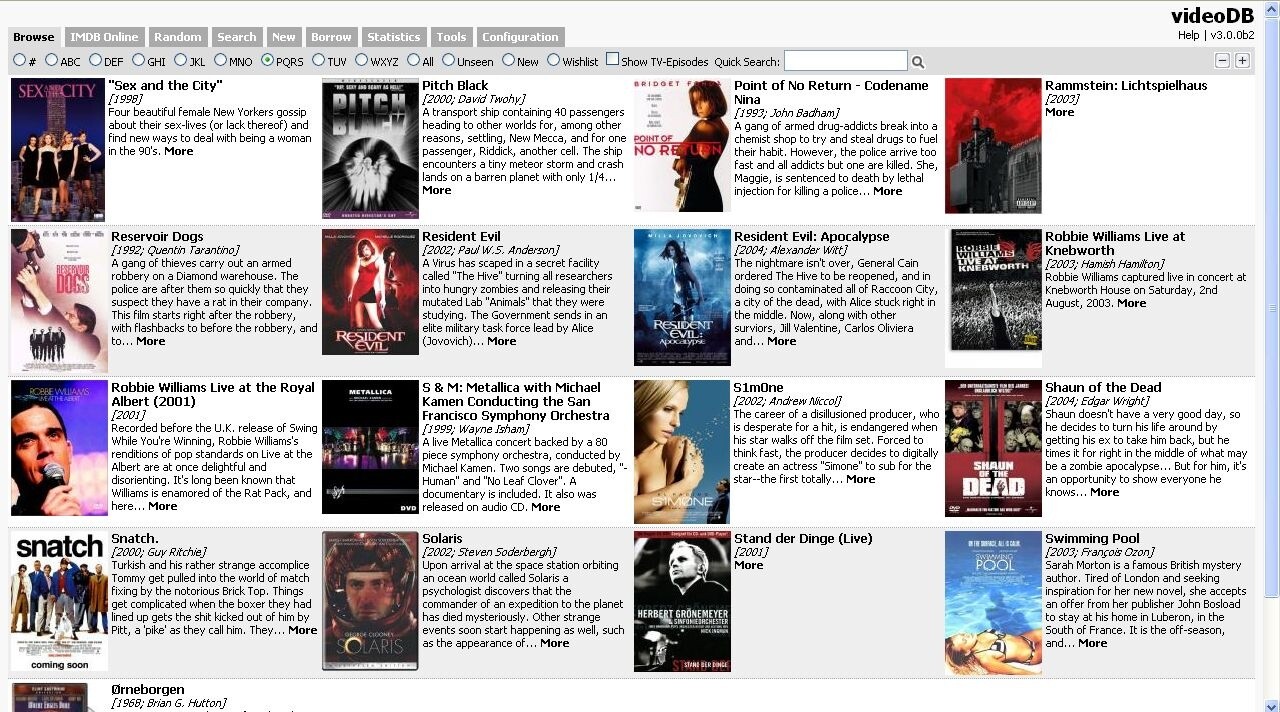1280x712 pixels.
Task: Click More in Snatch description
Action: point(302,630)
